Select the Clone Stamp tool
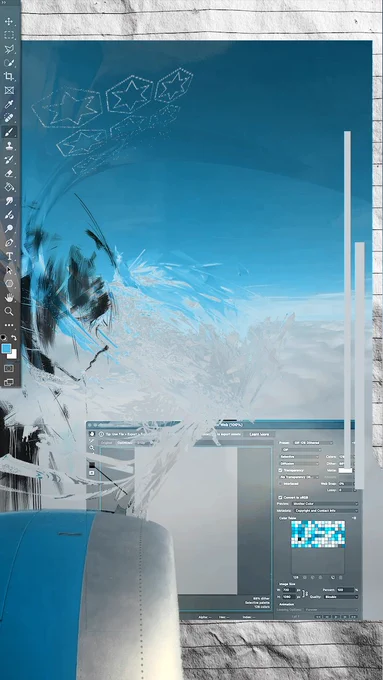This screenshot has height=680, width=383. [9, 146]
